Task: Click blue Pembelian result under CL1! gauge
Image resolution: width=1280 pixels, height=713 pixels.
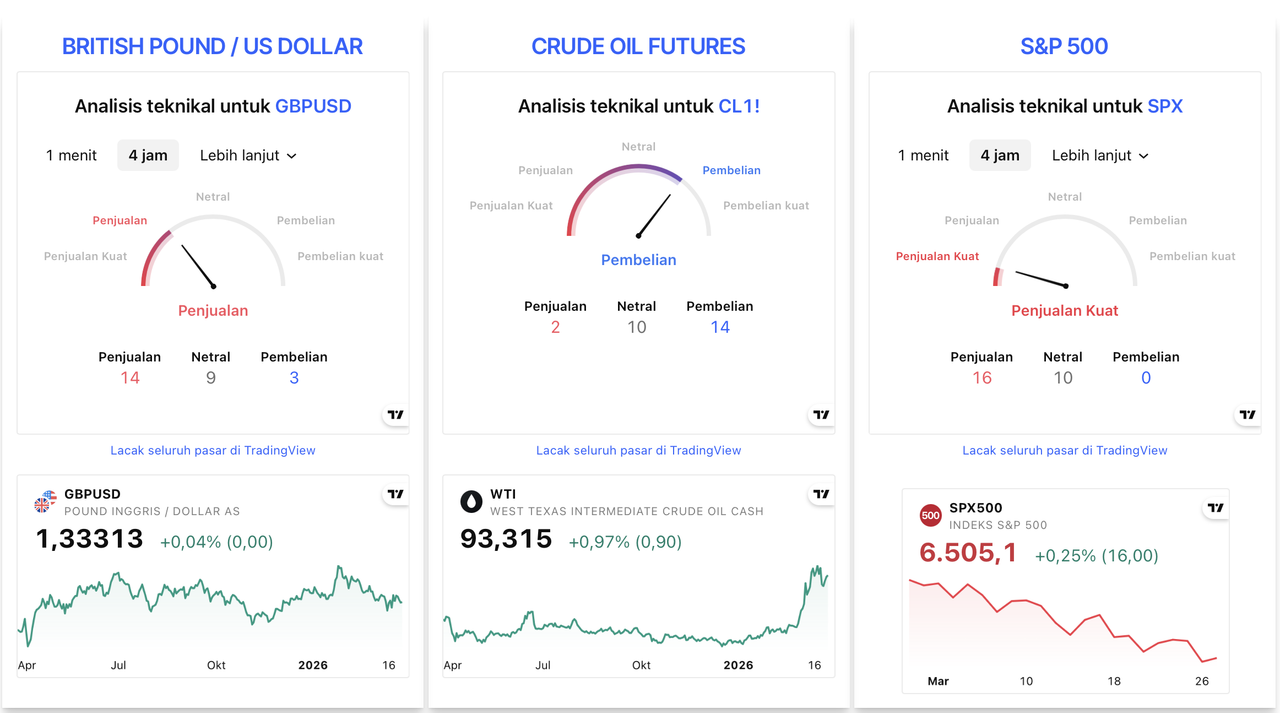Action: (639, 260)
